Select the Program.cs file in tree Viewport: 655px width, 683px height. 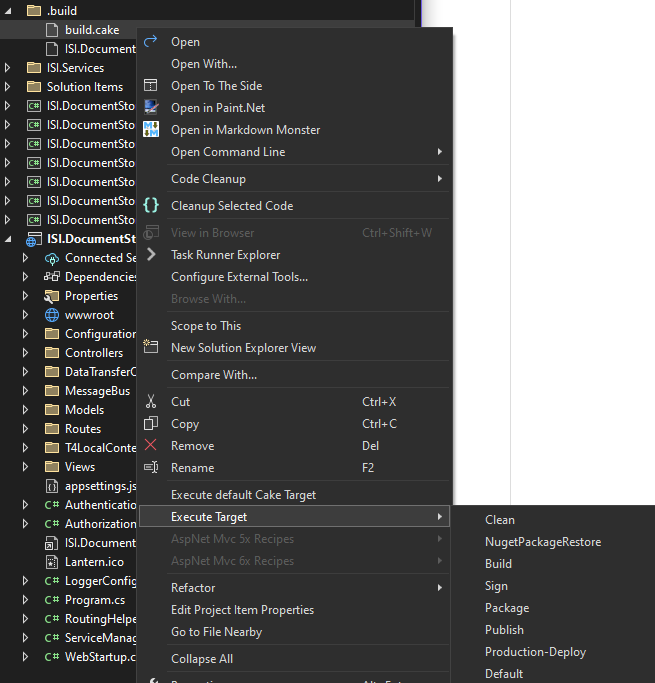[x=94, y=600]
